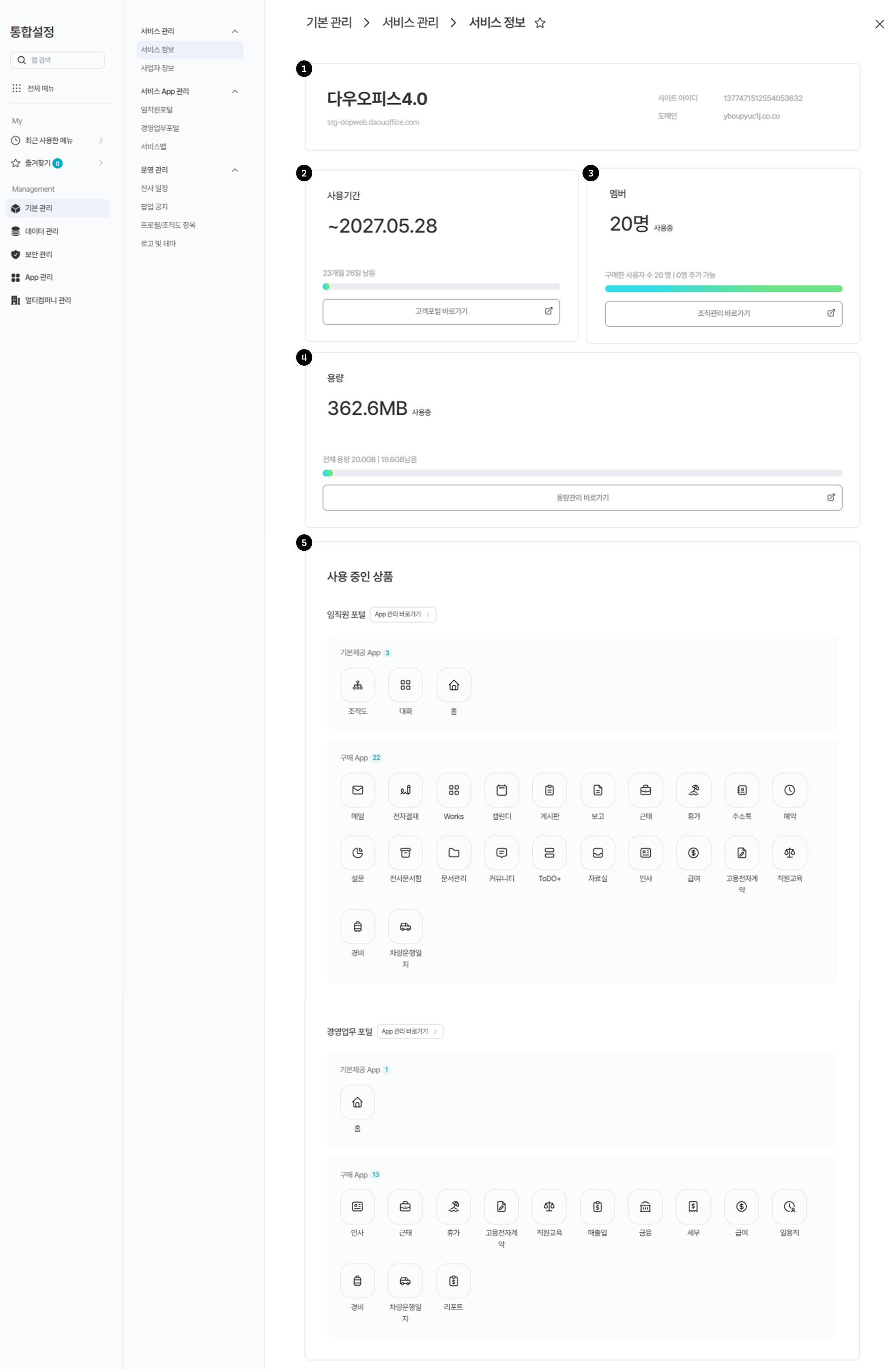The height and width of the screenshot is (1369, 896).
Task: Open the 전자결재 app icon
Action: coord(406,790)
